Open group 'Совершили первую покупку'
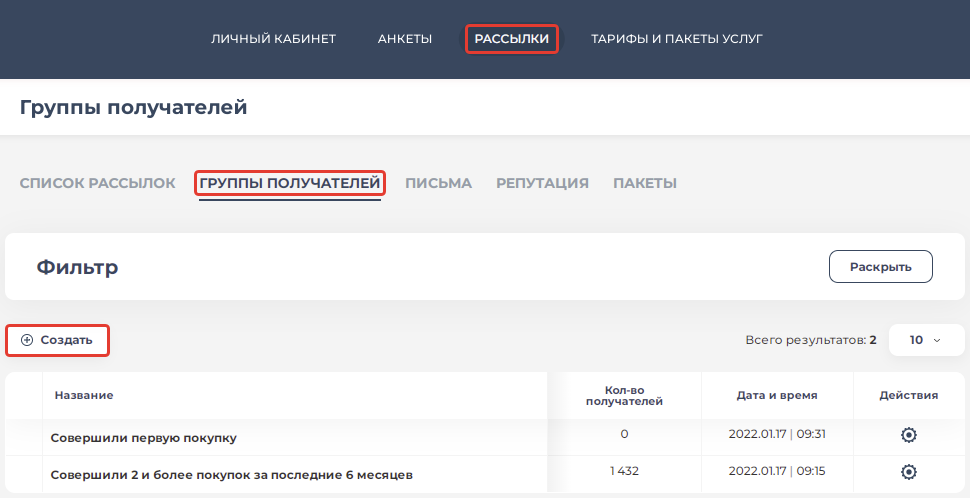Image resolution: width=970 pixels, height=498 pixels. tap(144, 438)
